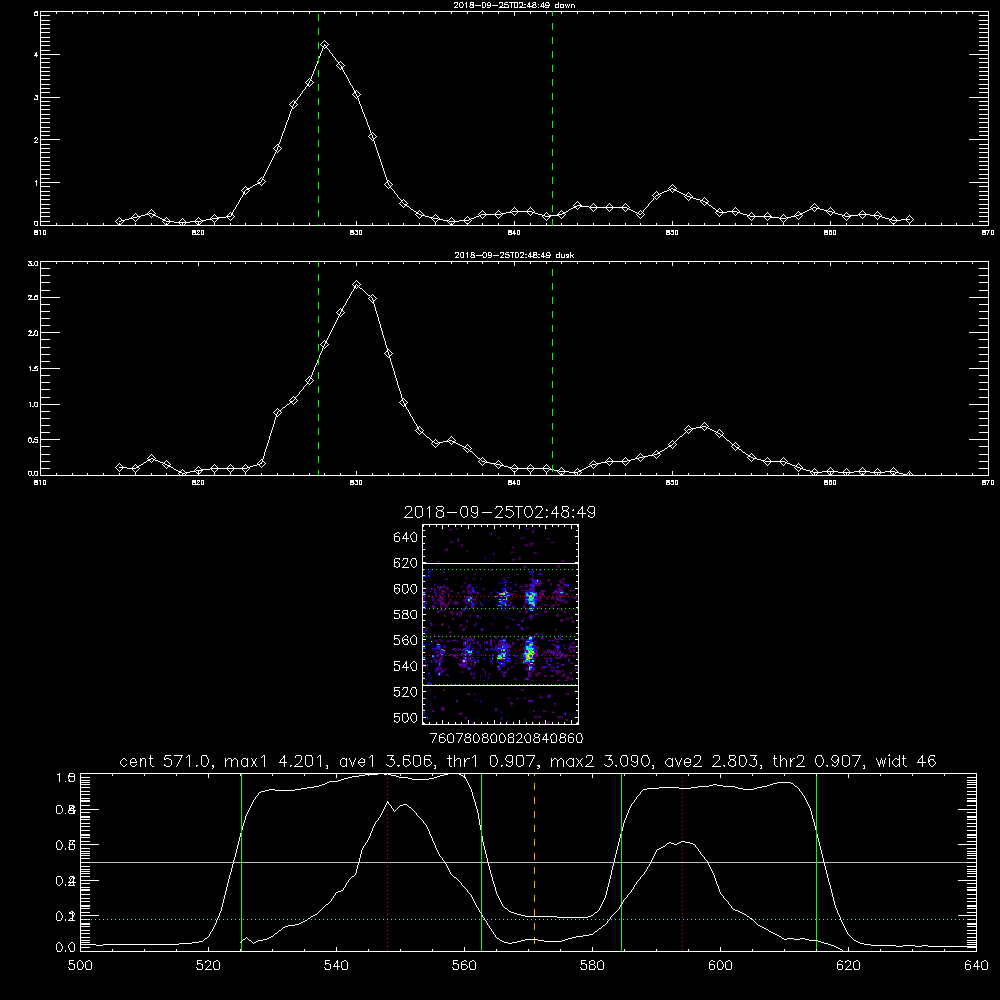1000x1000 pixels.
Task: Click the '760780800820840860' axis label under image
Action: [x=507, y=739]
